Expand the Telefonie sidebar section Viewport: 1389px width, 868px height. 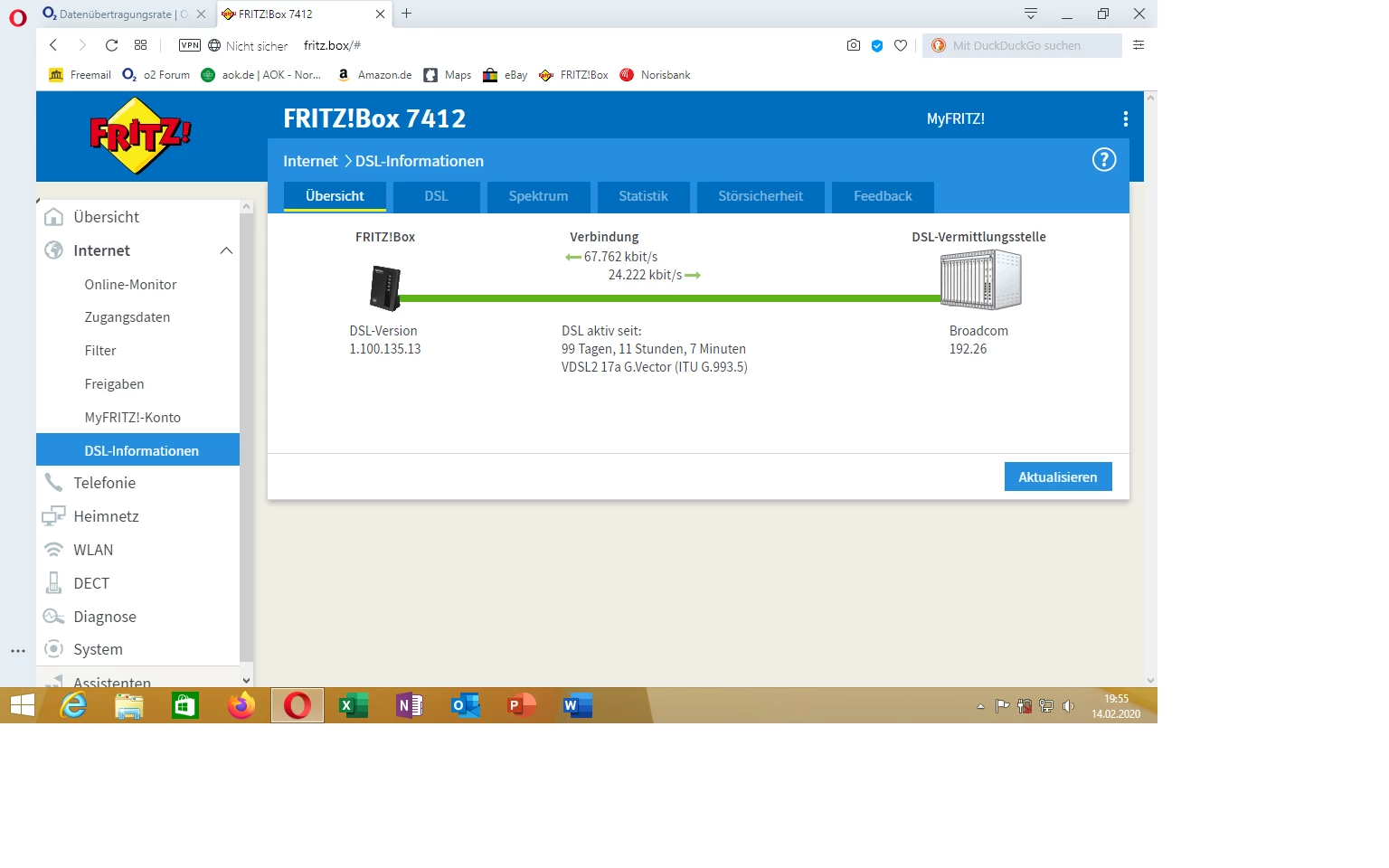(137, 483)
